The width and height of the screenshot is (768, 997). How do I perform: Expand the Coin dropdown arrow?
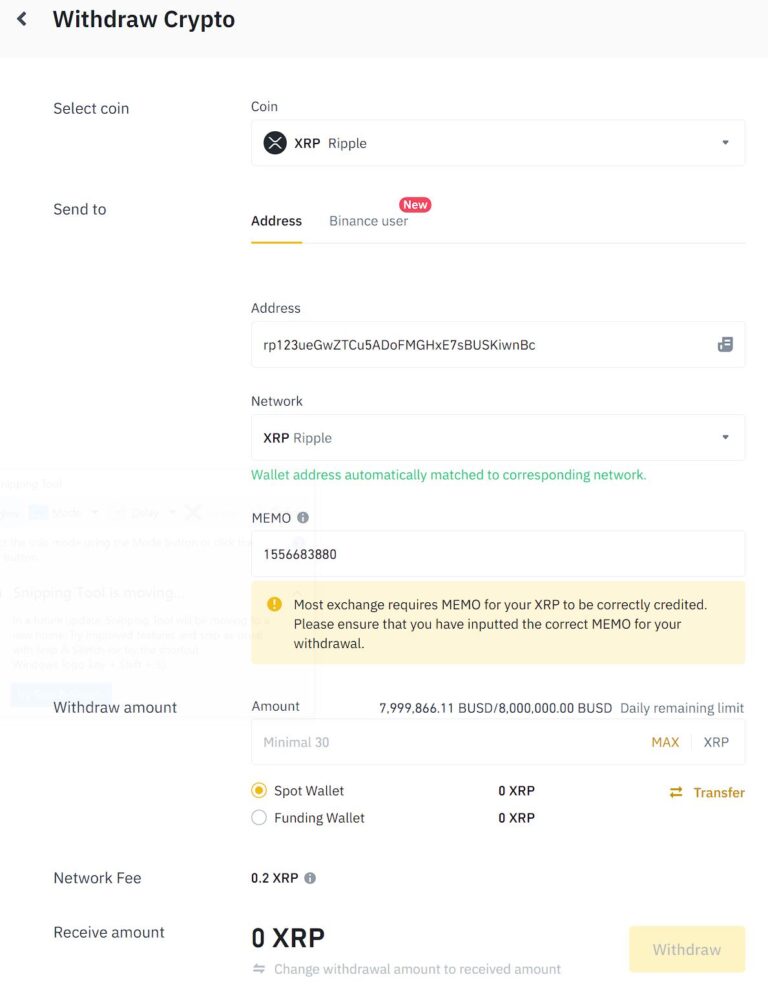coord(725,143)
